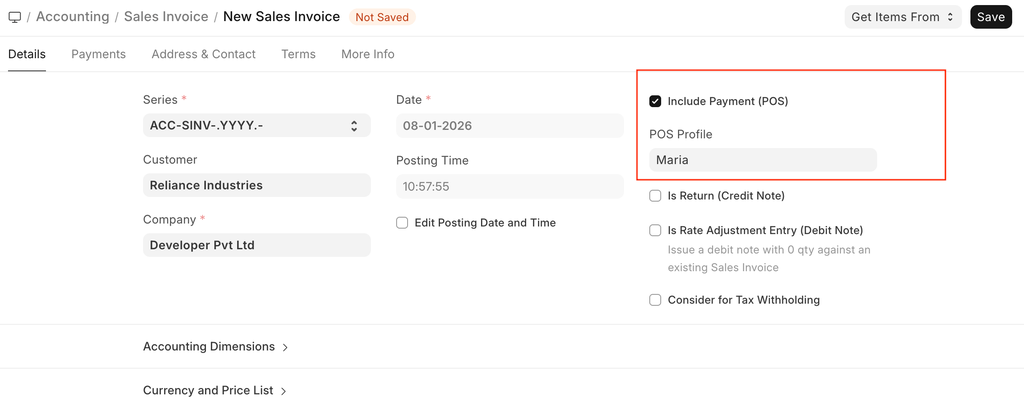
Task: Switch to the Payments tab
Action: pos(98,54)
